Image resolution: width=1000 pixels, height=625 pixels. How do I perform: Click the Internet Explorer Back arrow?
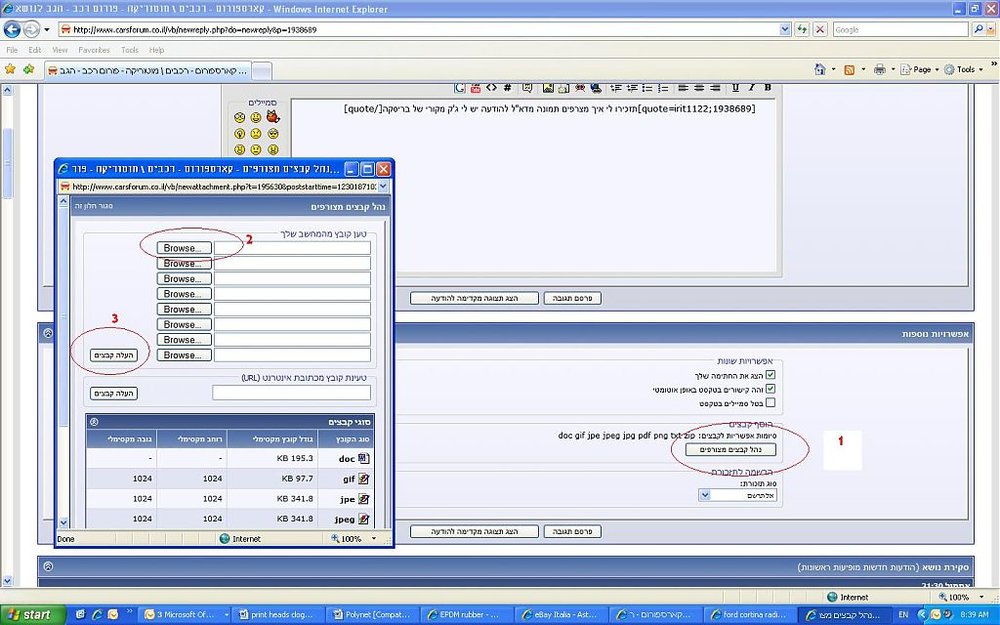tap(12, 29)
